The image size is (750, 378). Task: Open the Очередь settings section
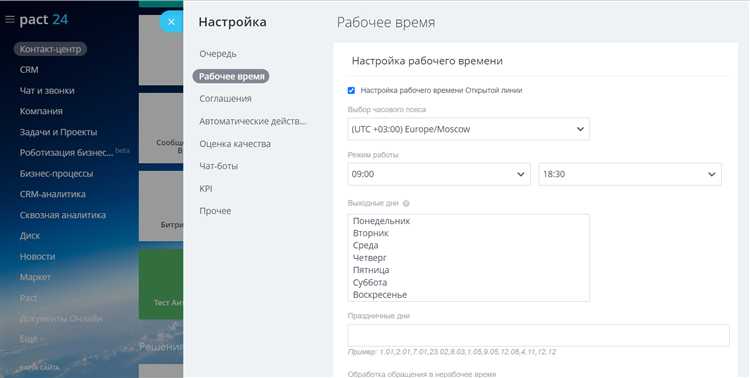coord(218,54)
